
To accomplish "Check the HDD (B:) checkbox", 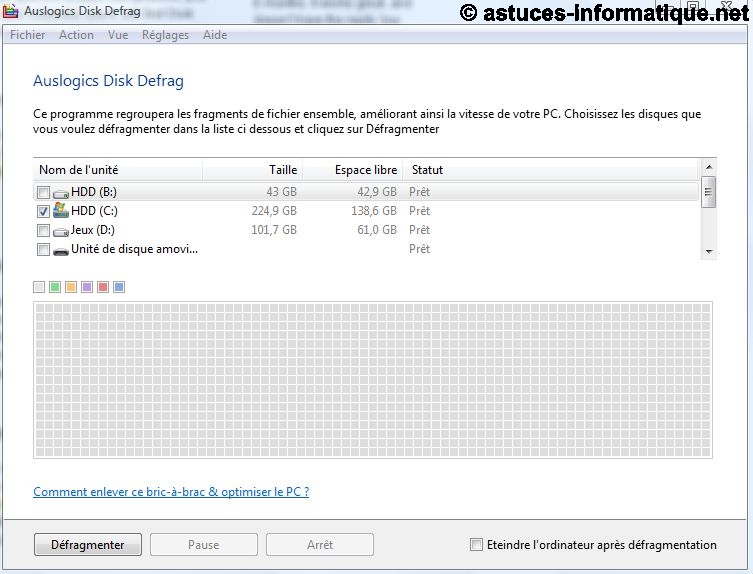I will click(x=43, y=193).
